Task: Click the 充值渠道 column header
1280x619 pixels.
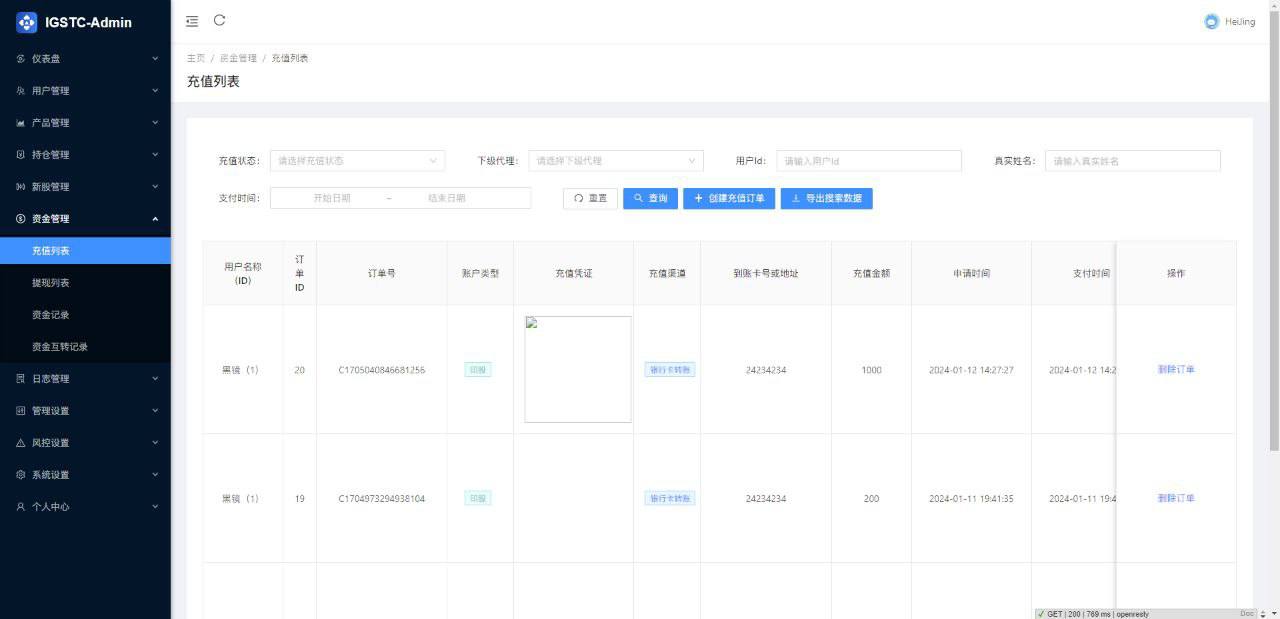Action: click(x=667, y=273)
